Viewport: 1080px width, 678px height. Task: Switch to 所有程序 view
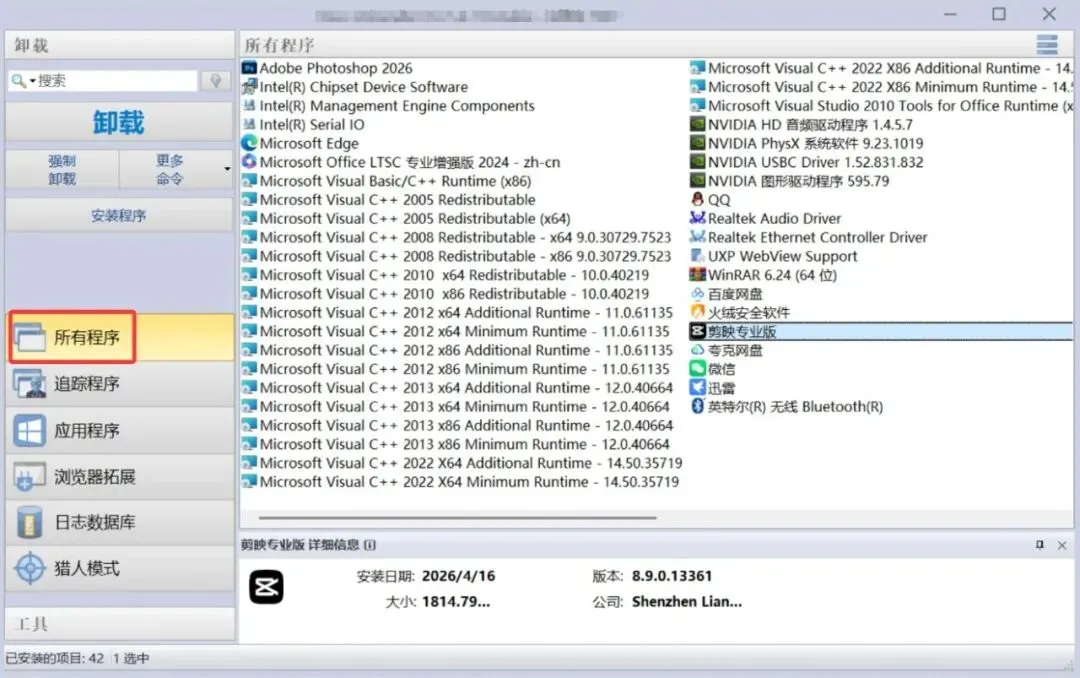120,337
